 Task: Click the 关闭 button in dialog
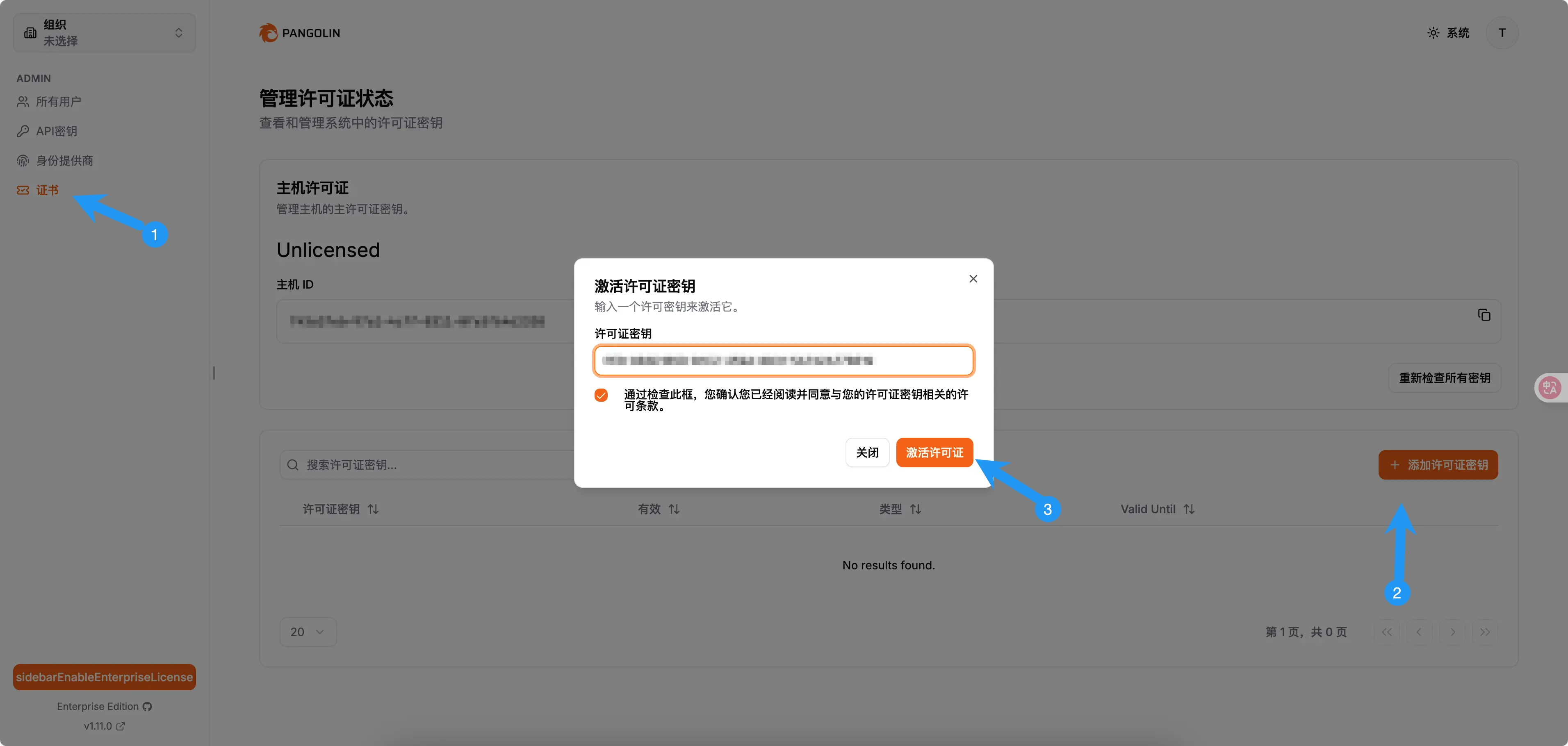(x=867, y=453)
